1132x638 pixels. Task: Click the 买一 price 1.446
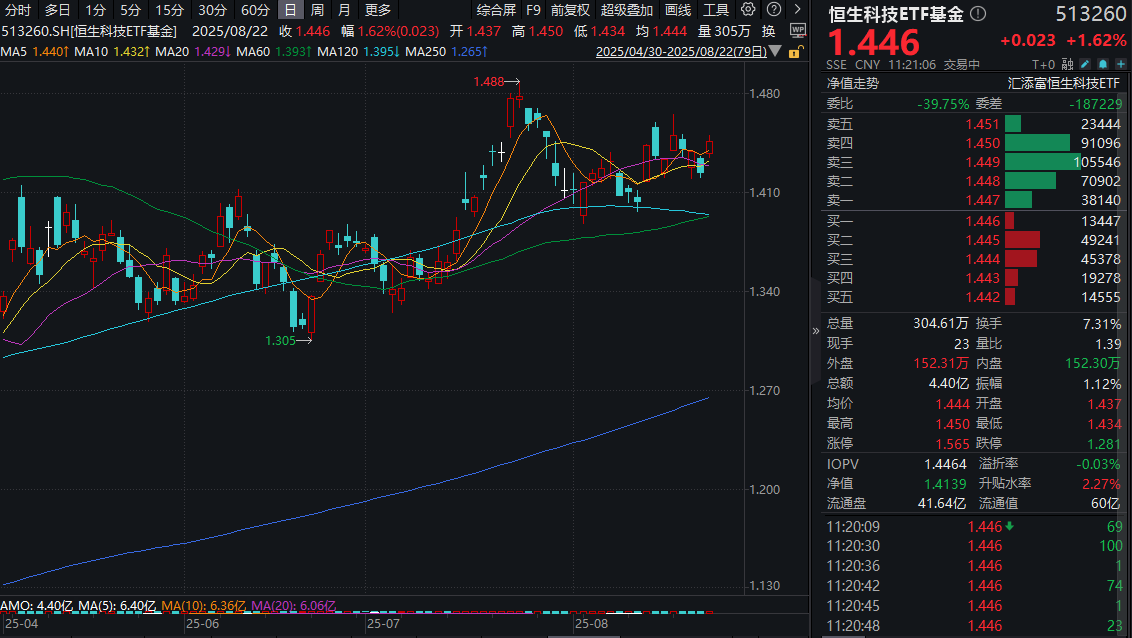[983, 221]
